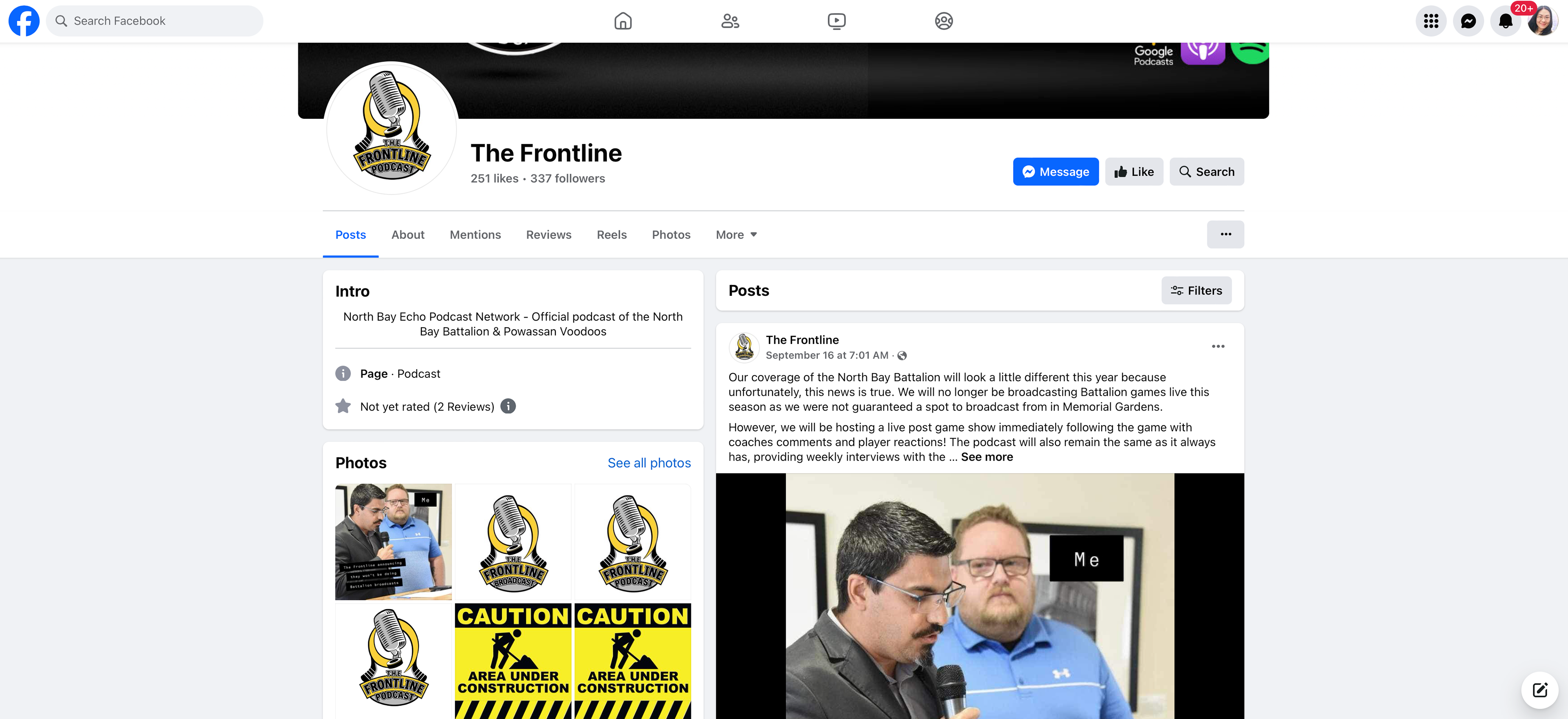This screenshot has width=1568, height=719.
Task: Go to the Home feed icon
Action: 623,21
